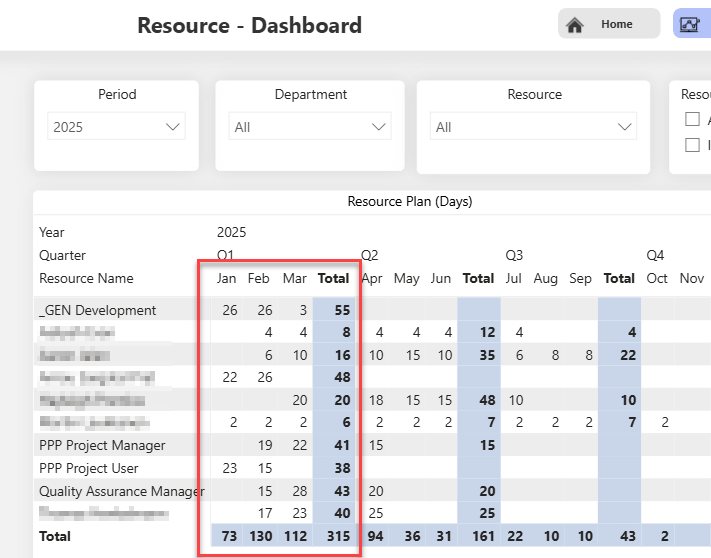Click the March total cell 112
The height and width of the screenshot is (558, 711).
coord(296,536)
